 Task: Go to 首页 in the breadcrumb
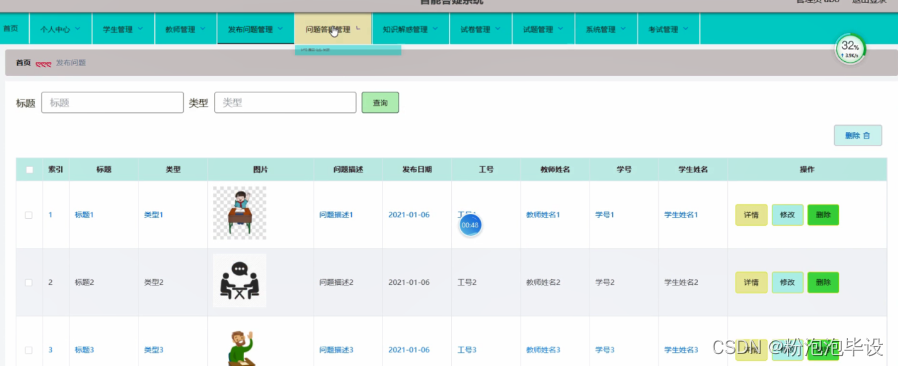23,63
